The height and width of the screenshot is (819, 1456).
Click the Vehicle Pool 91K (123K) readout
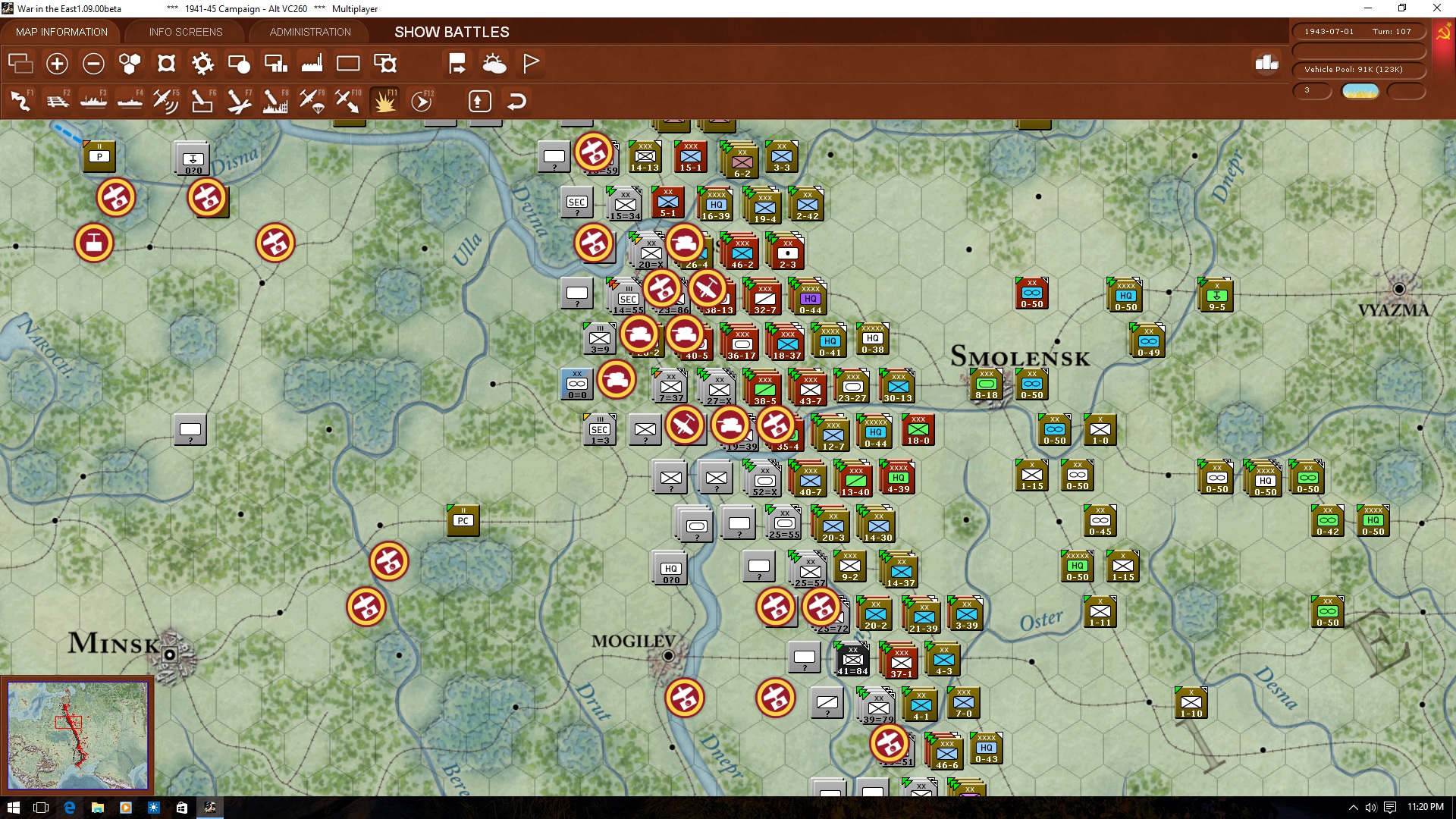click(1358, 70)
